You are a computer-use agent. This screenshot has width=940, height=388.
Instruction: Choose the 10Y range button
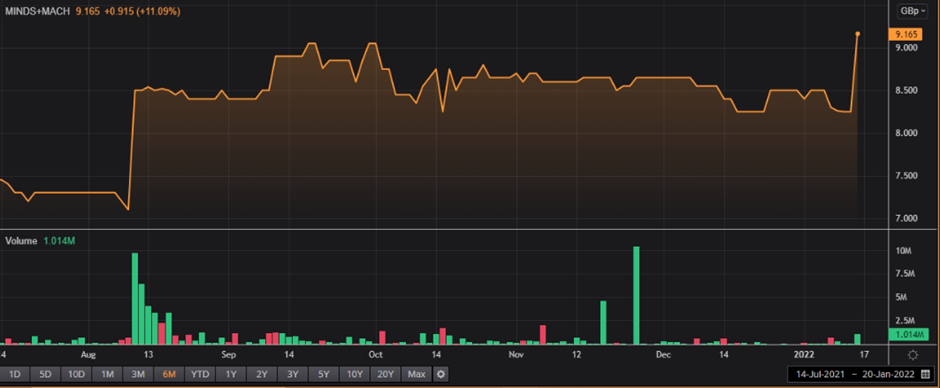(354, 374)
